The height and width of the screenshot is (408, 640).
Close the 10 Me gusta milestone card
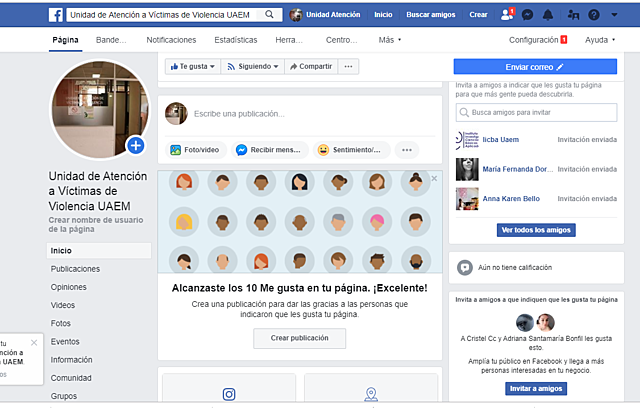pos(434,178)
